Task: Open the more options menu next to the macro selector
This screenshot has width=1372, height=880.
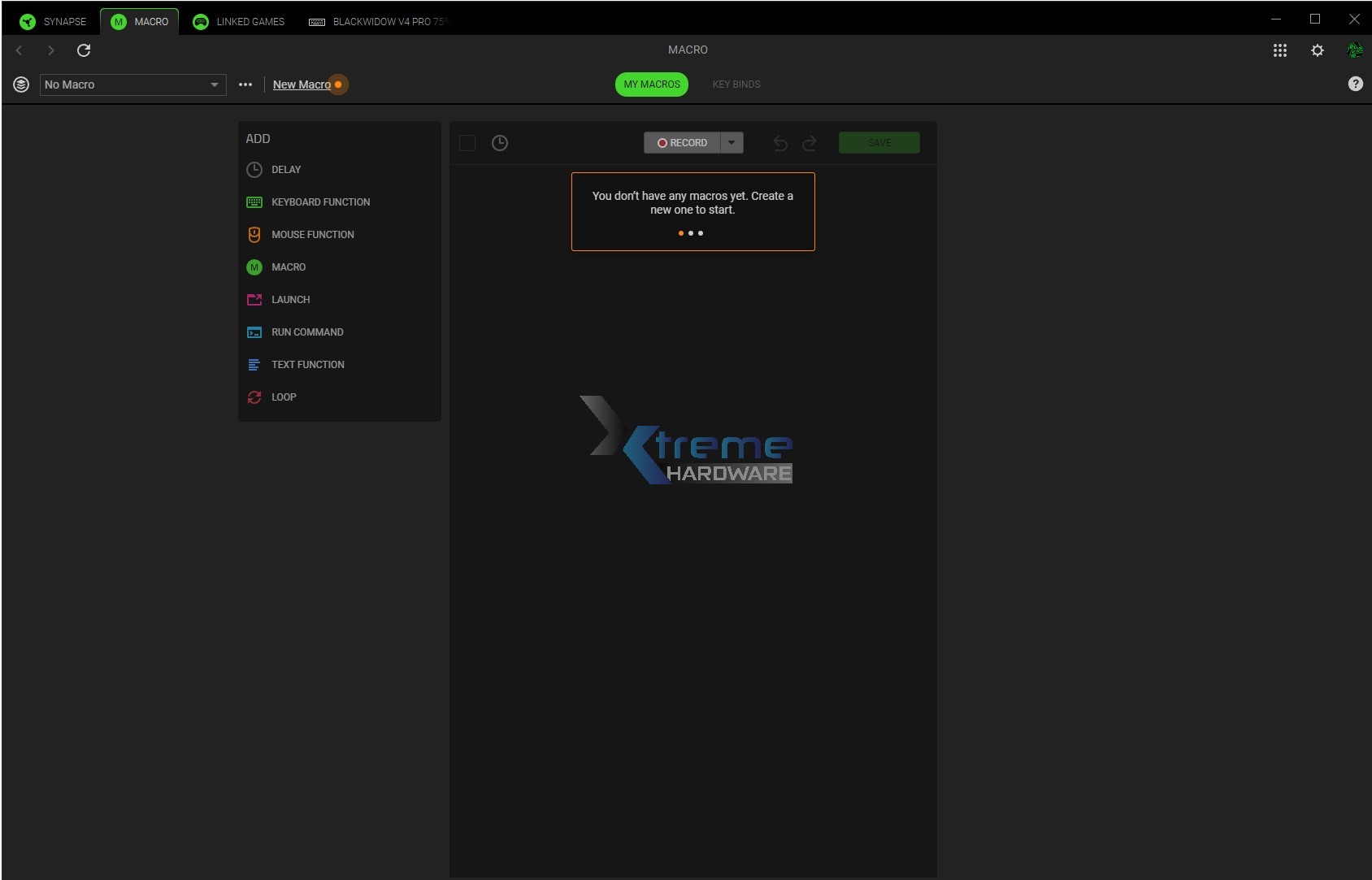Action: pyautogui.click(x=245, y=85)
